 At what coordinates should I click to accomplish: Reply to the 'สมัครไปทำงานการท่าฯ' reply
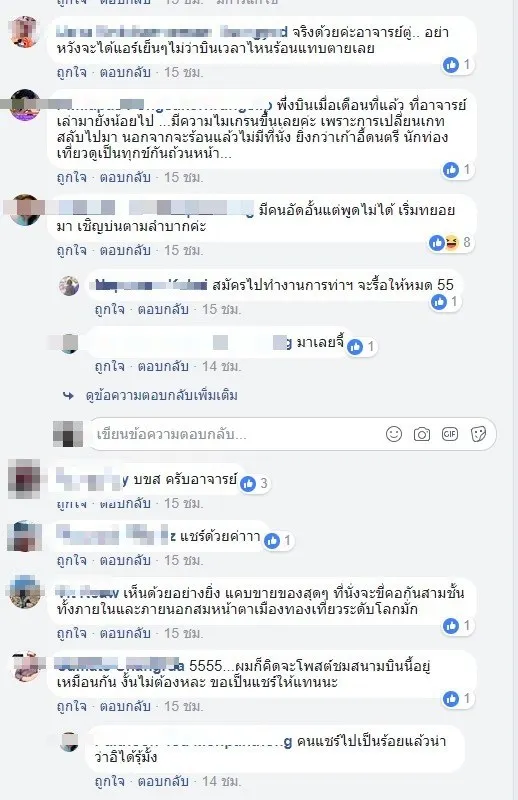point(163,309)
